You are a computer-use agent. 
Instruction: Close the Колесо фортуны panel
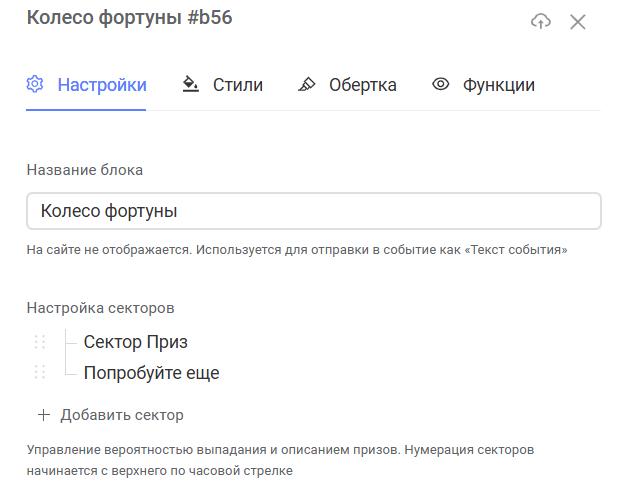578,22
